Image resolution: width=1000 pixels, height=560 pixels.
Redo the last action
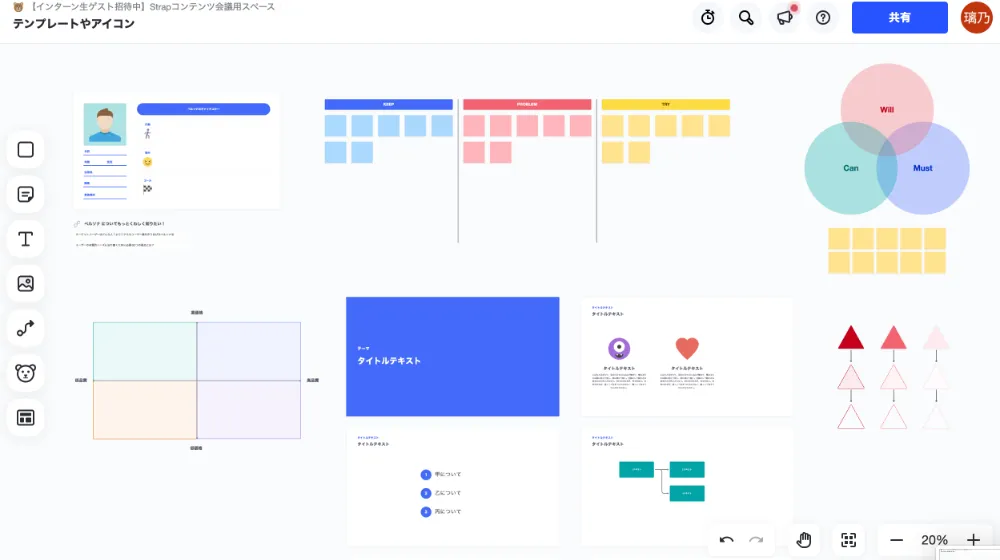(756, 540)
